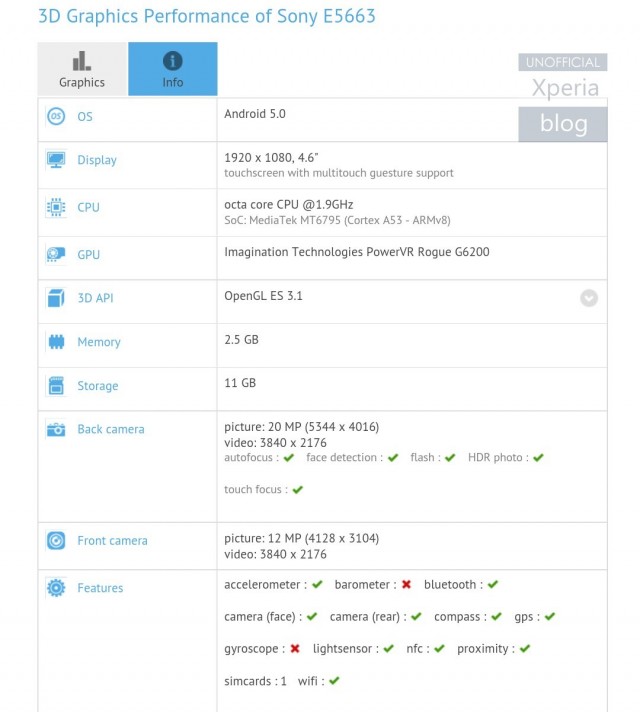Click the autofocus green checkmark

(x=289, y=458)
